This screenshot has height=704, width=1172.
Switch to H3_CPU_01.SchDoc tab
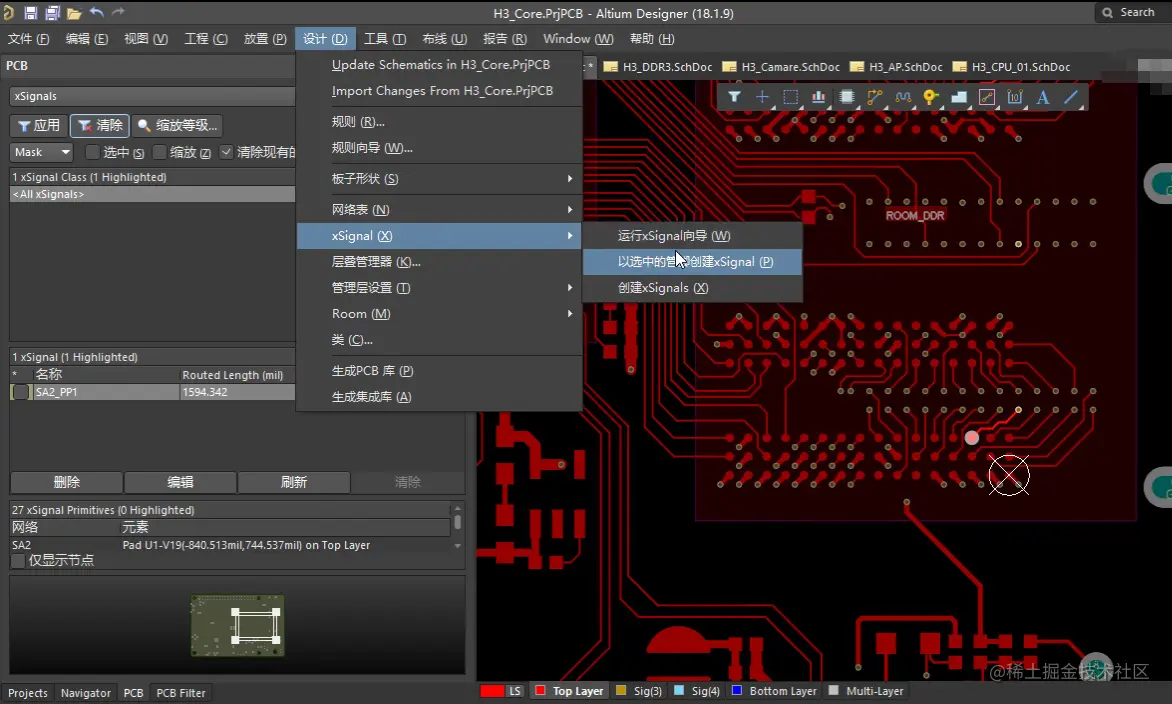(x=1012, y=67)
